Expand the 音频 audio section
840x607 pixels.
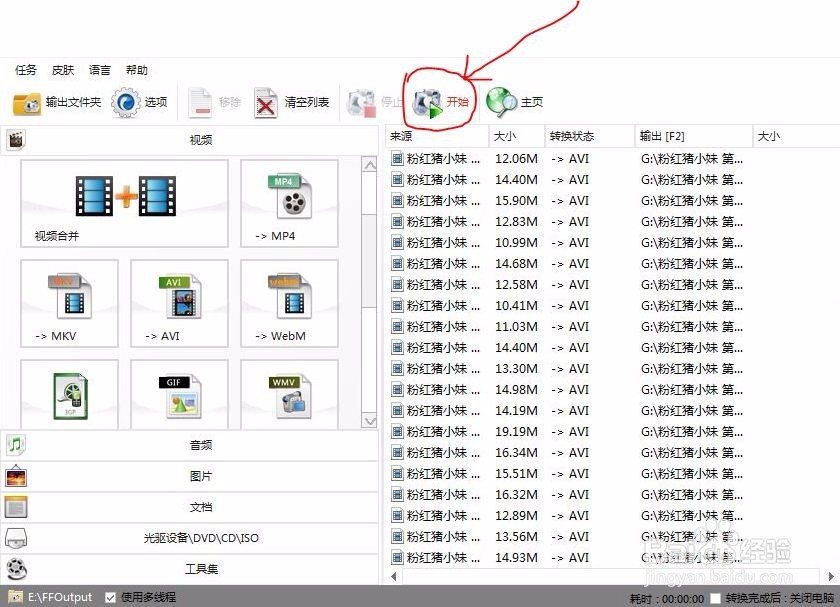point(189,445)
